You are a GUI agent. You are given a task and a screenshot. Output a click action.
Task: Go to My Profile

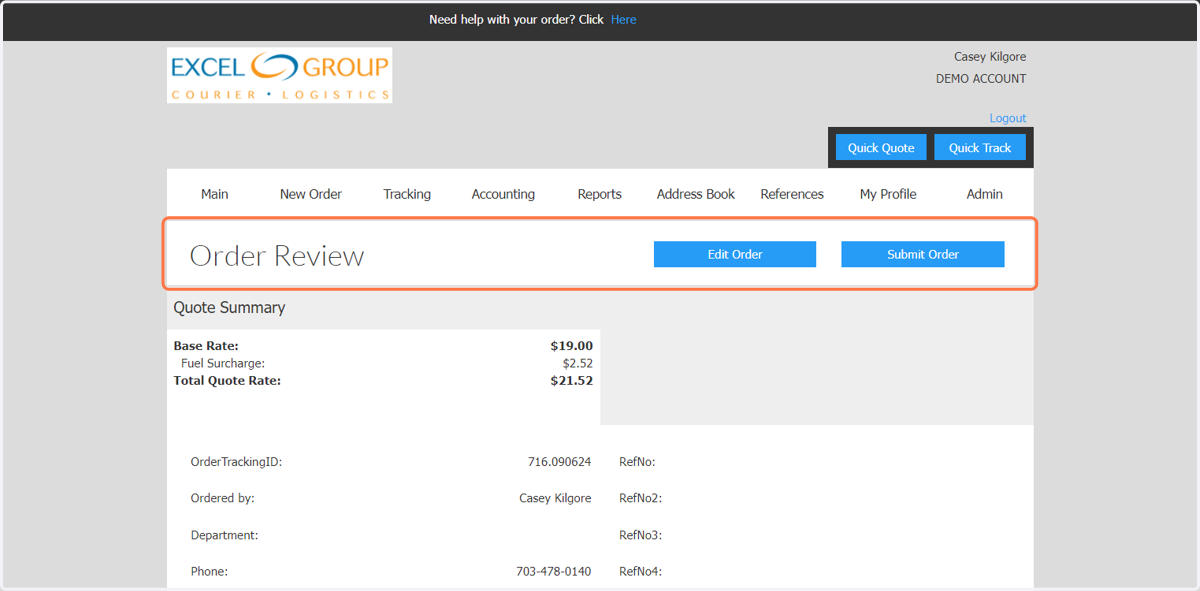888,194
